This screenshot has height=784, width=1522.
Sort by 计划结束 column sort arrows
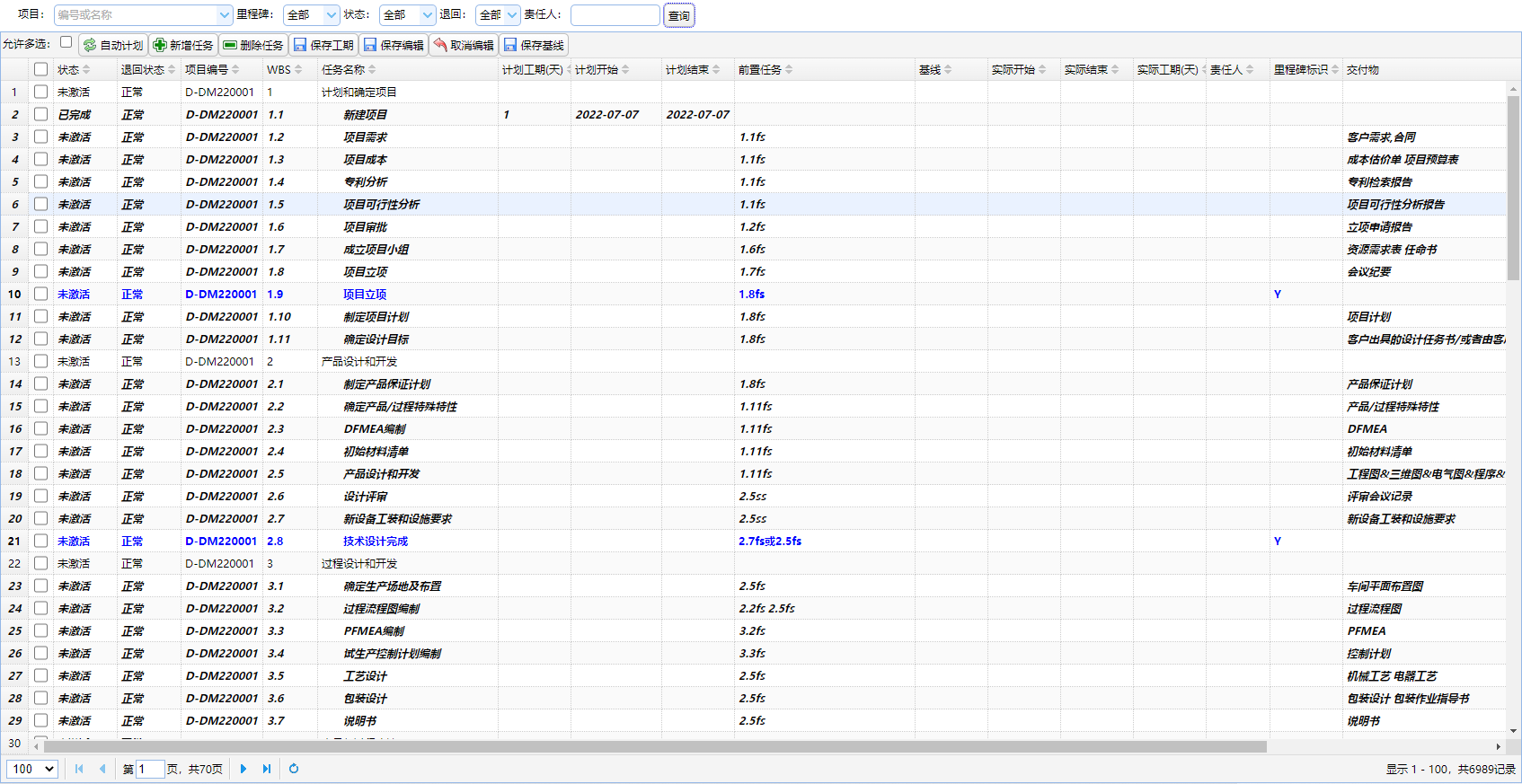(716, 70)
